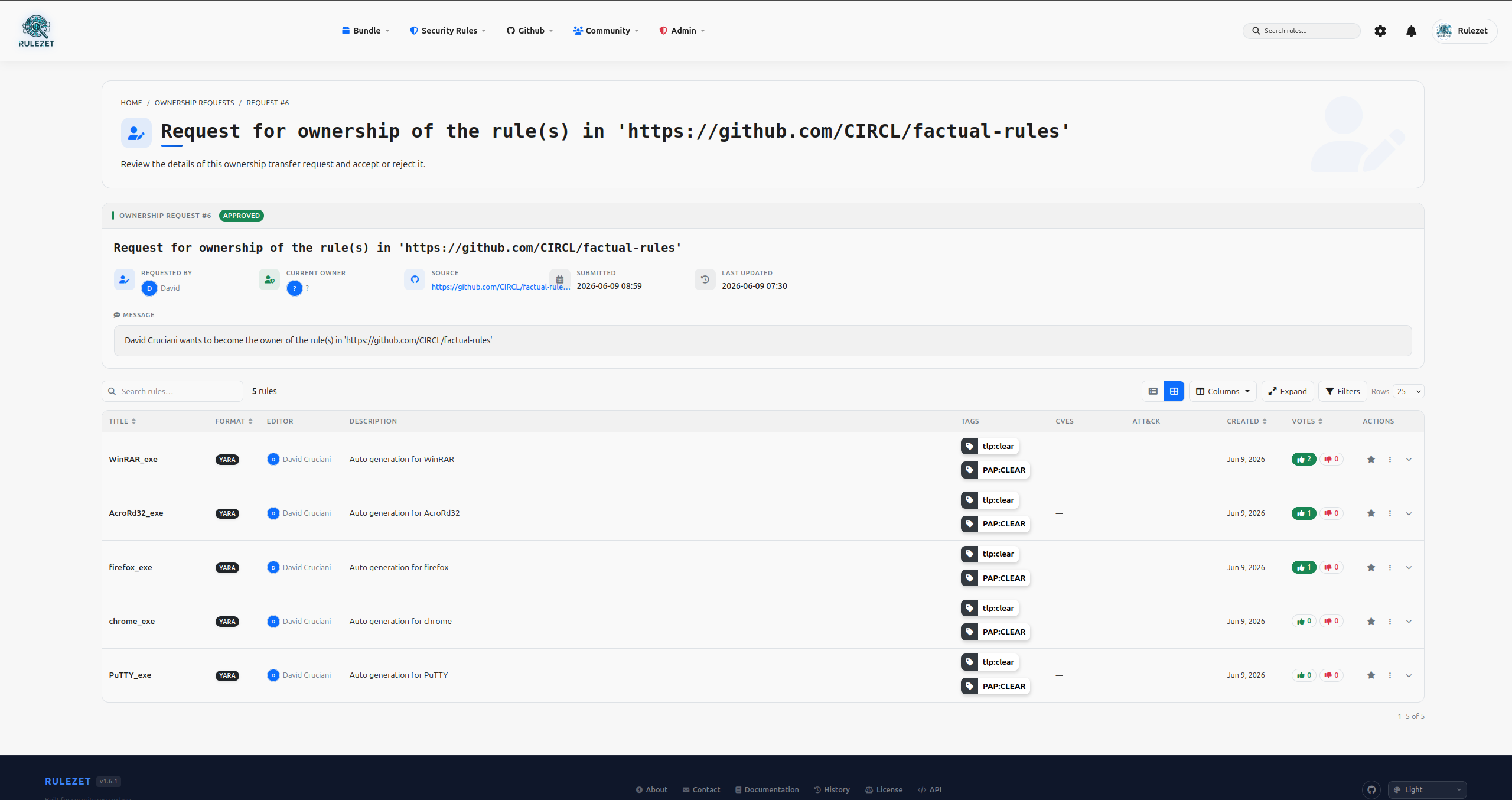
Task: Focus the table search rules field
Action: tap(172, 391)
